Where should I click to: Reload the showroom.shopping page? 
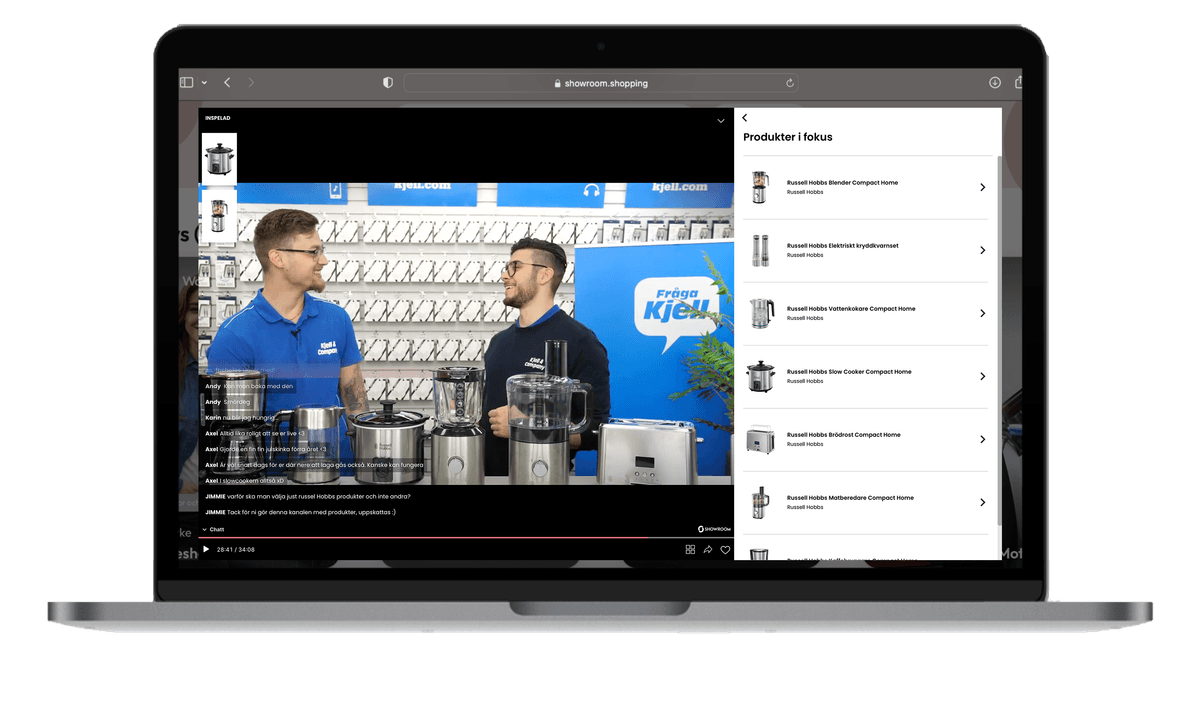click(x=790, y=83)
